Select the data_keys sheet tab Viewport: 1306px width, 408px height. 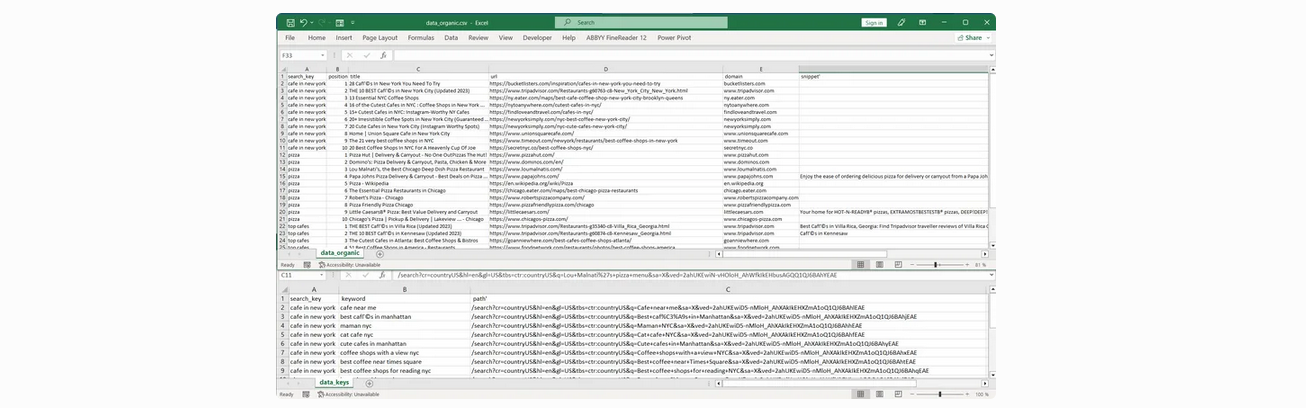(x=334, y=383)
